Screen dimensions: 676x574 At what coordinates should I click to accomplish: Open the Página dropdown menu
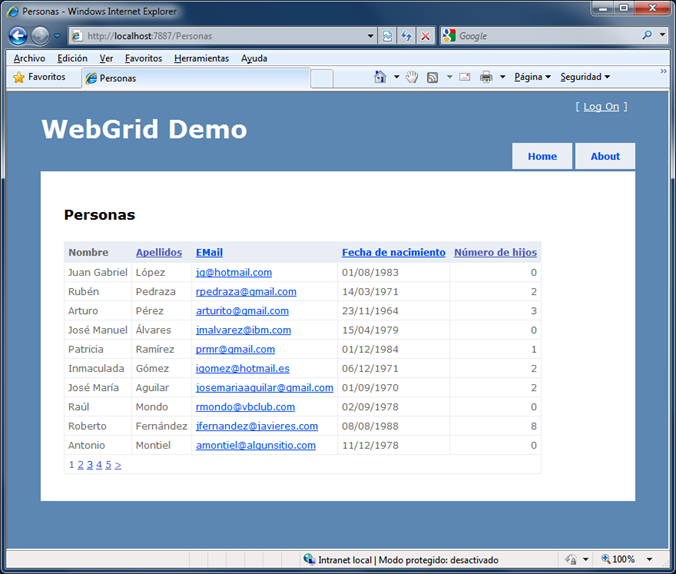coord(532,77)
